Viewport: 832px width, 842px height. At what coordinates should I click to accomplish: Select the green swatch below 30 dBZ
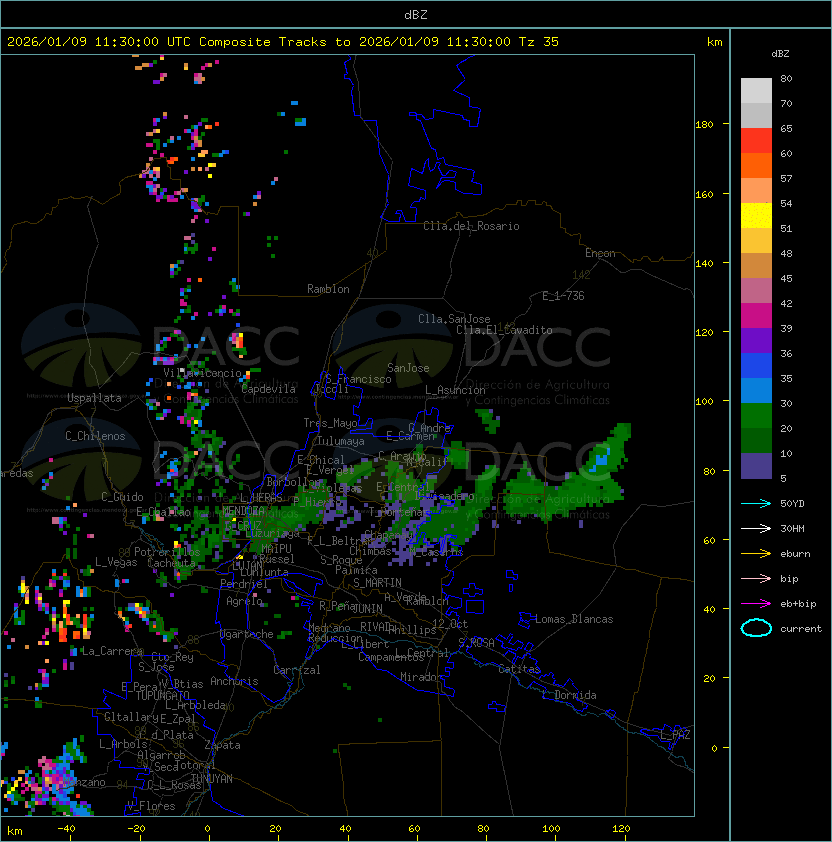756,416
